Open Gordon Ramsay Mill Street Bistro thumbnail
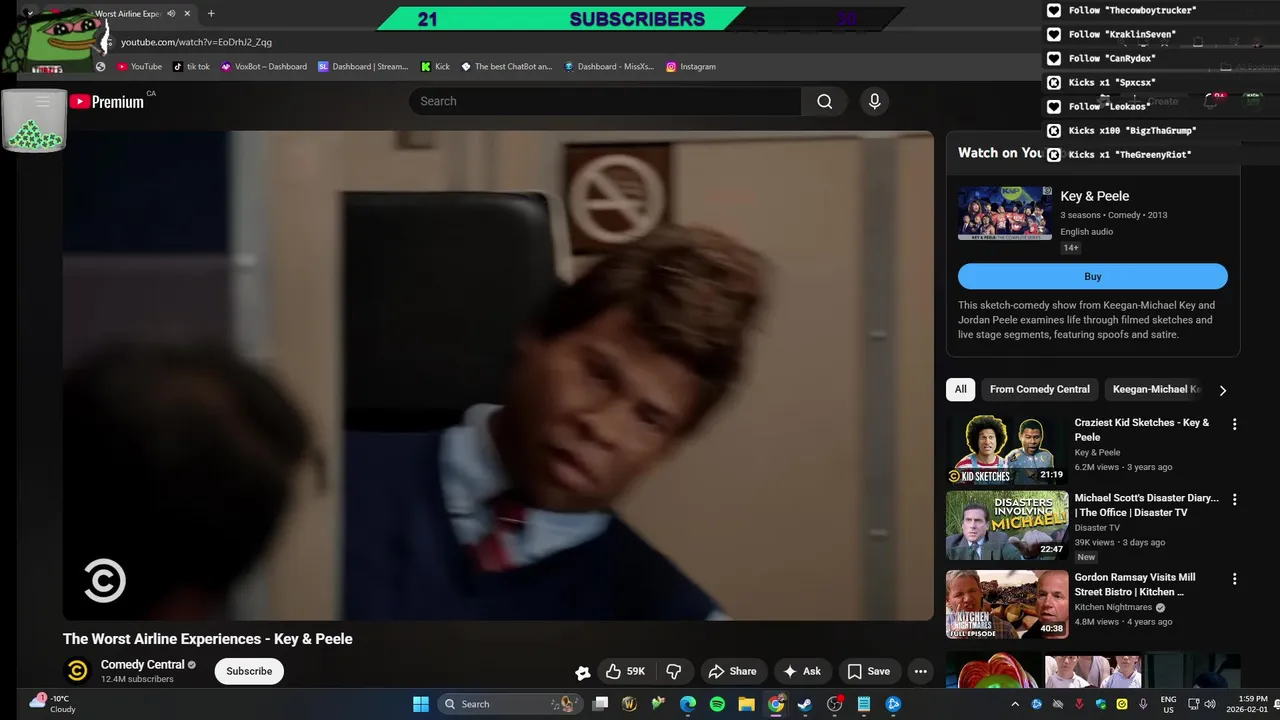 pos(1007,604)
